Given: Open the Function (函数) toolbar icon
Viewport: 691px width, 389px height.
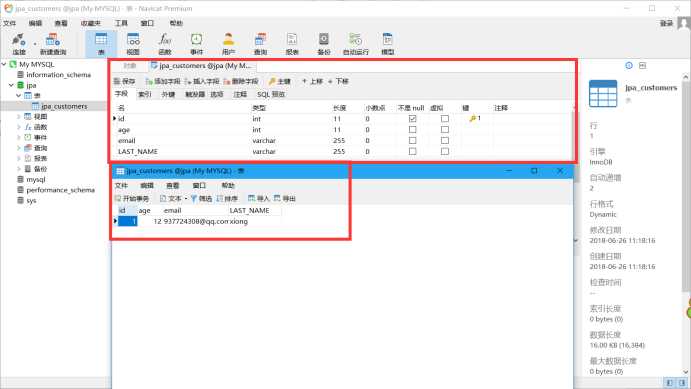Looking at the screenshot, I should [x=165, y=44].
